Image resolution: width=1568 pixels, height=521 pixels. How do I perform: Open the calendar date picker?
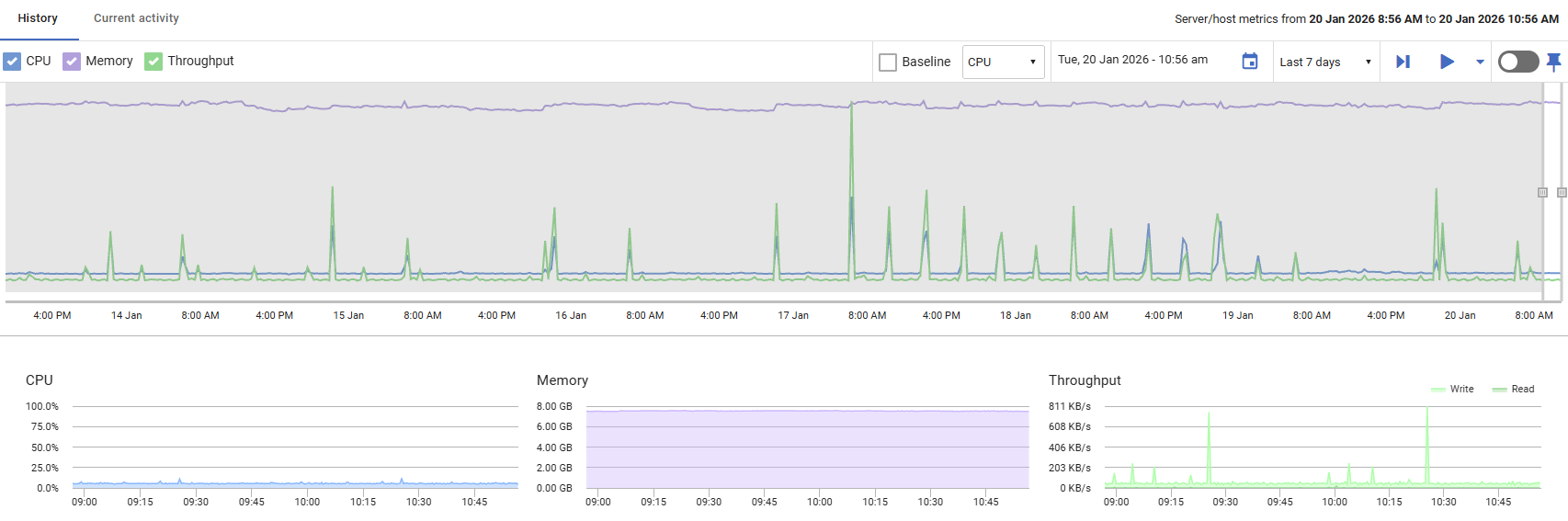(x=1249, y=62)
